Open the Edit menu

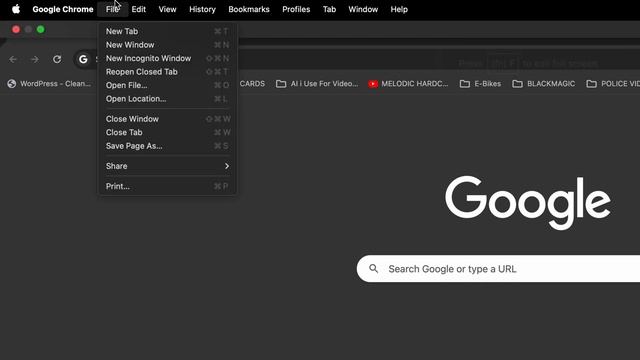(138, 9)
